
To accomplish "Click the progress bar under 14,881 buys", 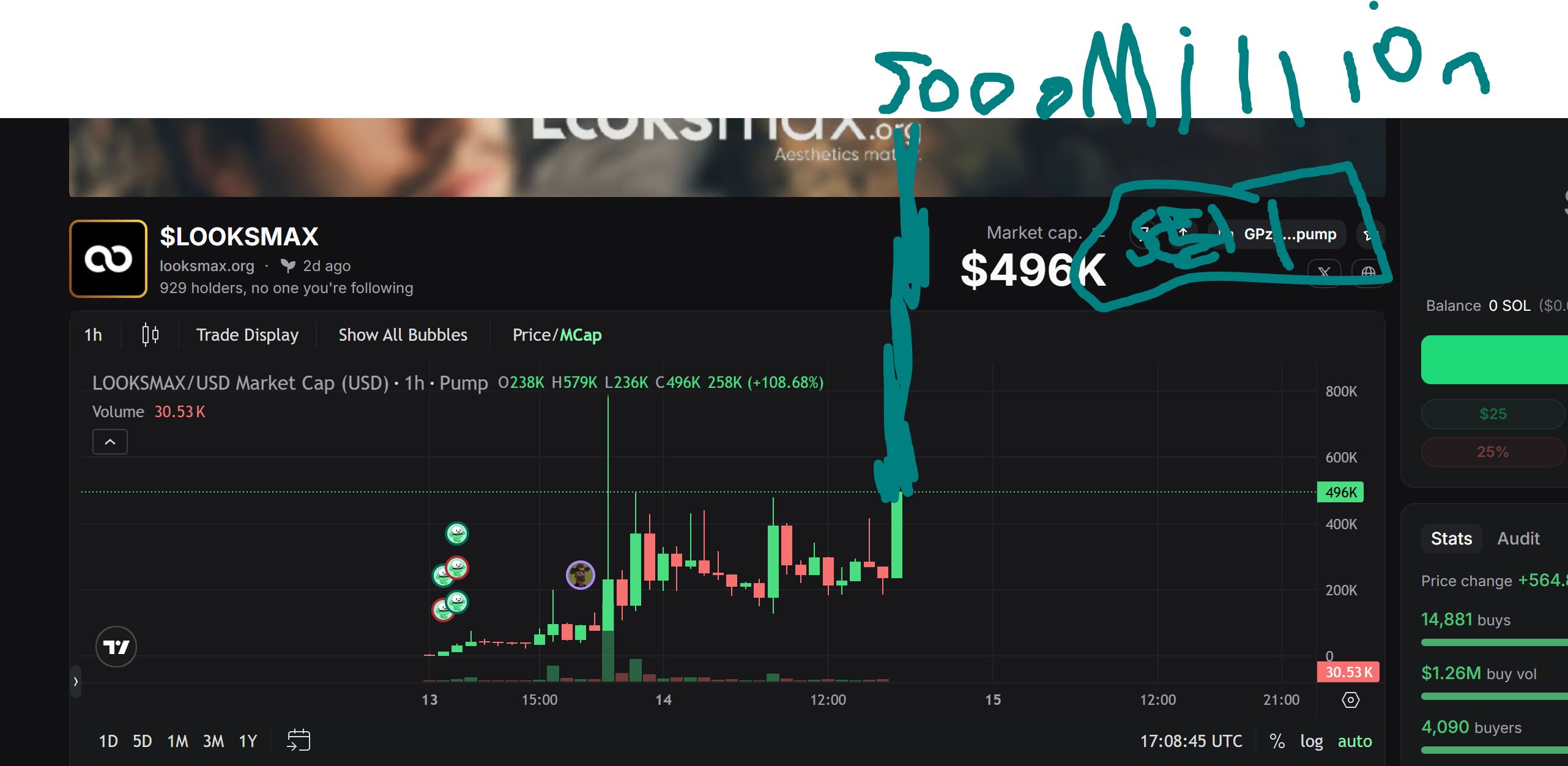I will pos(1494,642).
